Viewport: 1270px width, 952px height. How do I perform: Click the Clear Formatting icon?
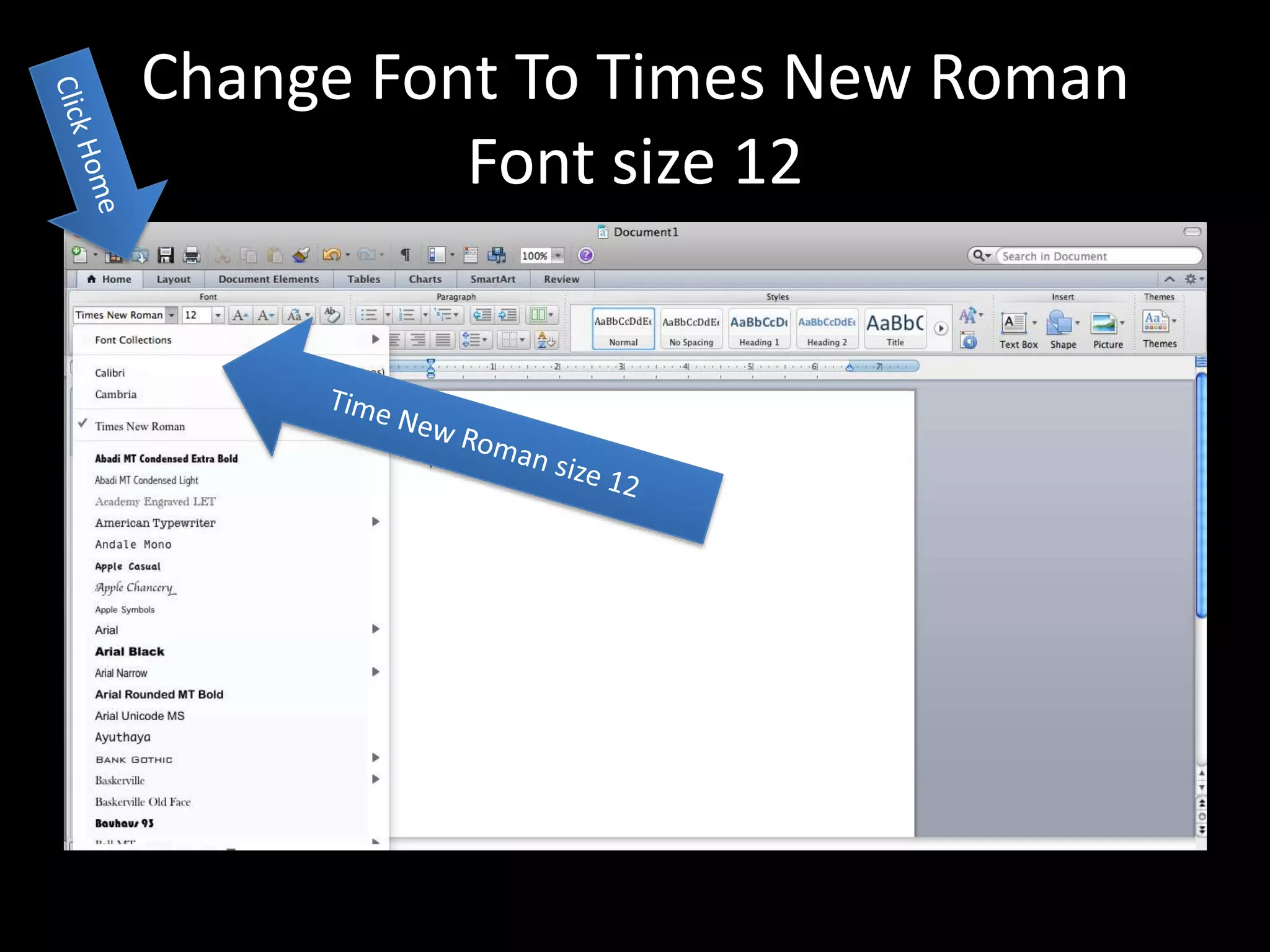[332, 315]
